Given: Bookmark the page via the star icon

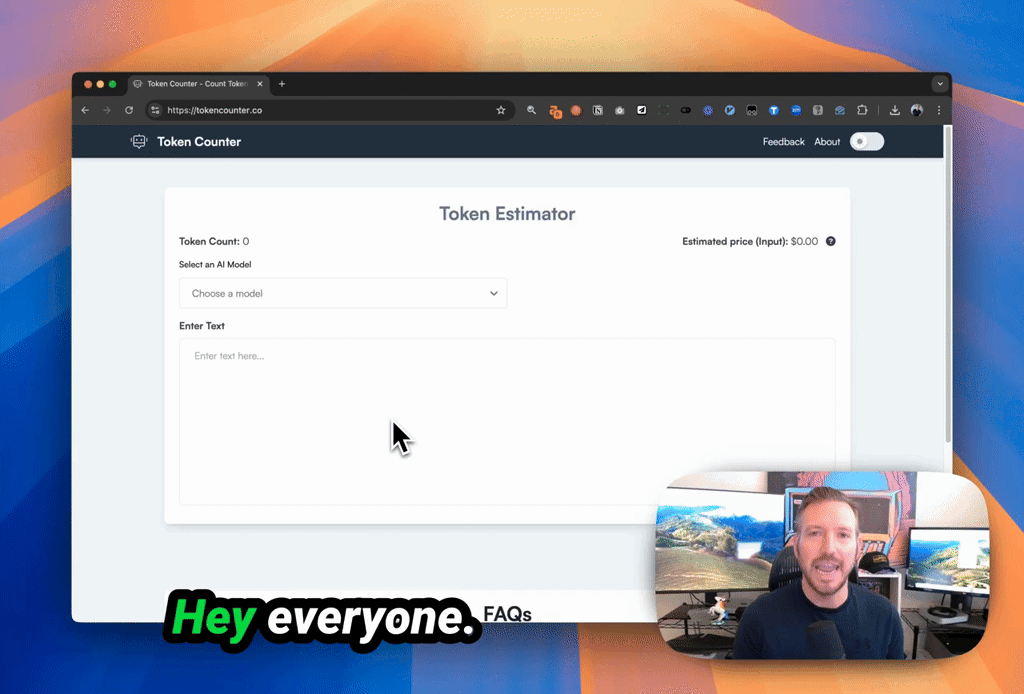Looking at the screenshot, I should [x=500, y=110].
